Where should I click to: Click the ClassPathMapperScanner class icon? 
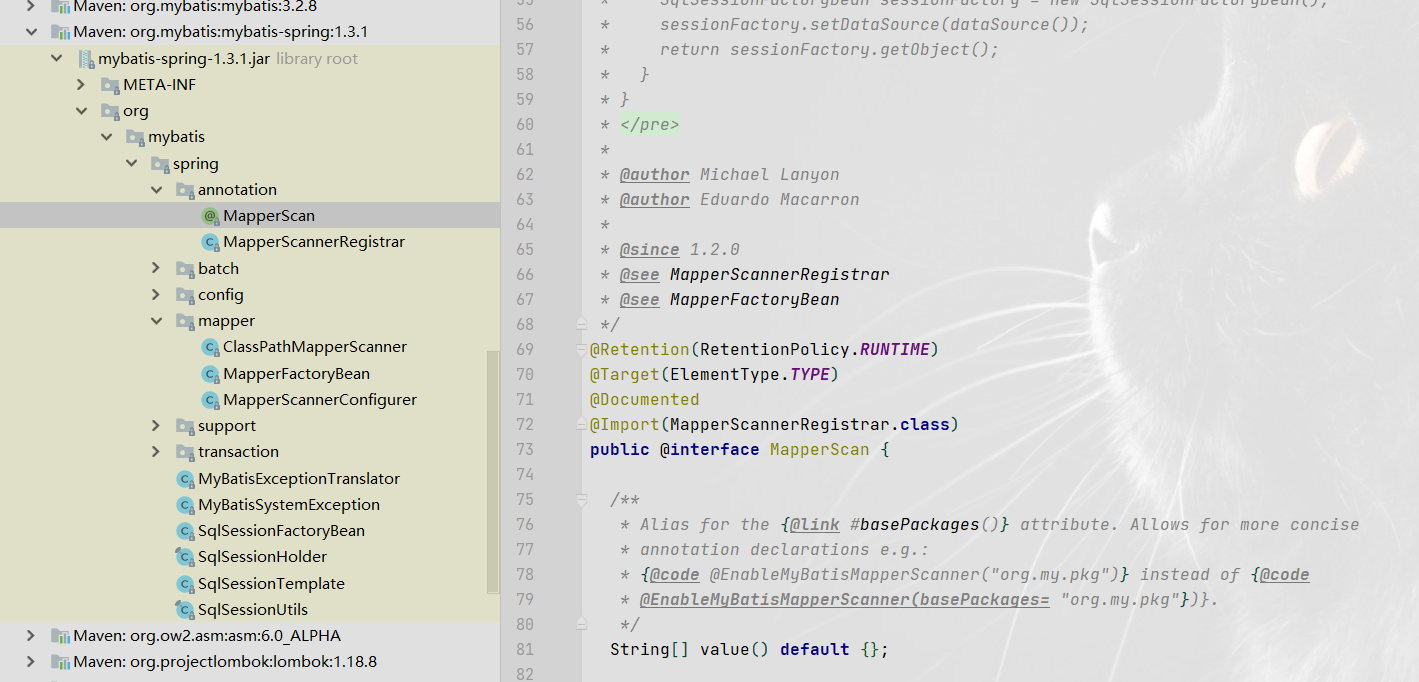point(210,347)
